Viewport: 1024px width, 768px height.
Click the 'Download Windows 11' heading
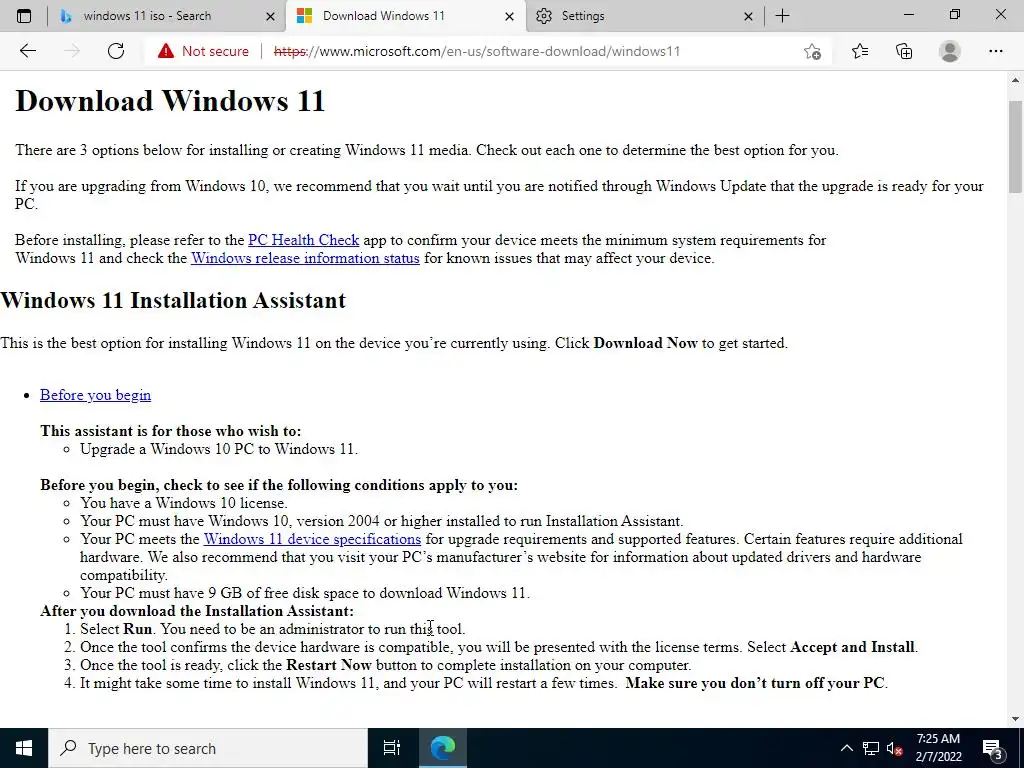pos(170,101)
